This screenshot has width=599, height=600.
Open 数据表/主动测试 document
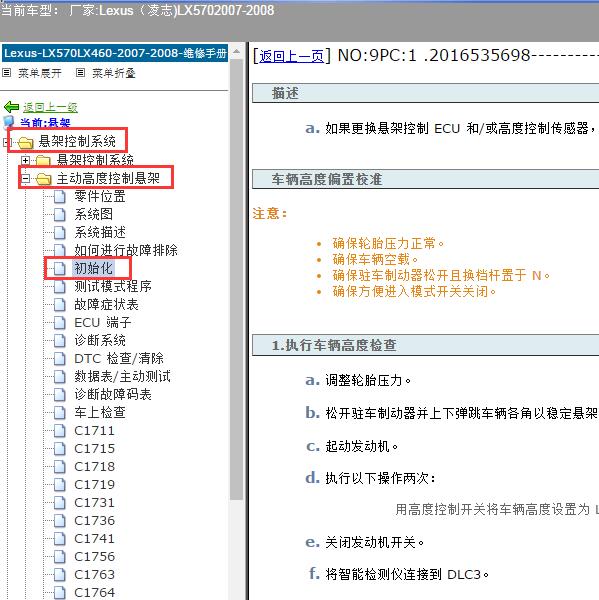(122, 377)
